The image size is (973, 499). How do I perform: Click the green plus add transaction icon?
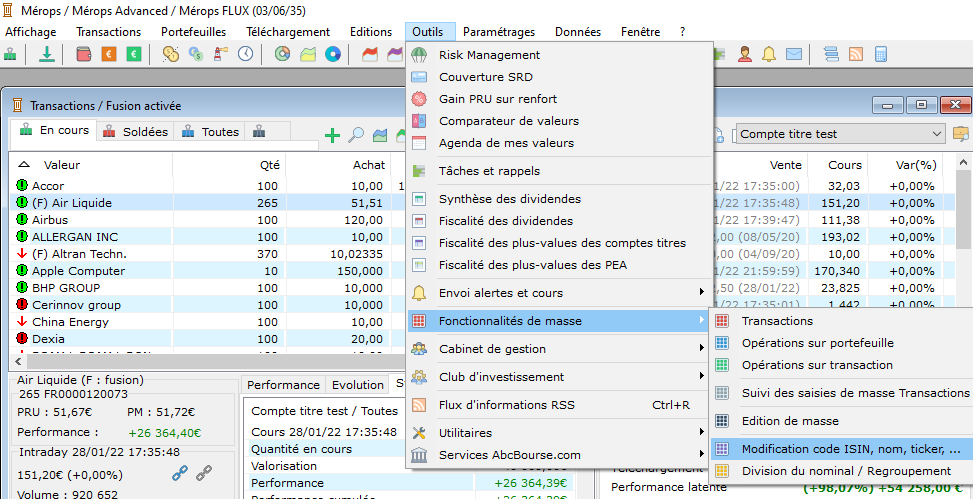(x=333, y=135)
